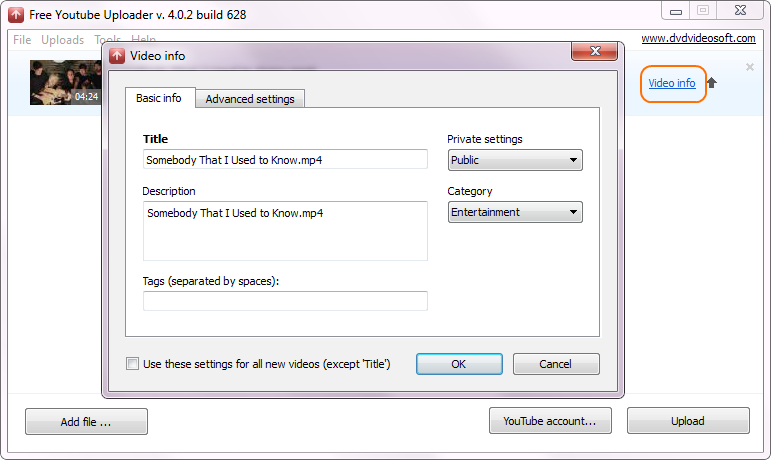Open the Uploads menu
The width and height of the screenshot is (771, 460).
62,40
